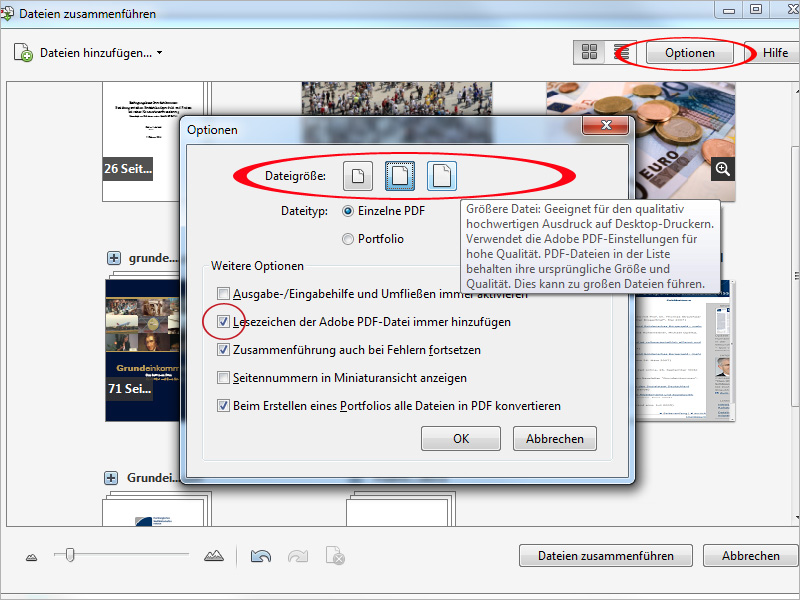Select the 26 Seiten document thumbnail
Viewport: 800px width, 600px height.
click(142, 141)
